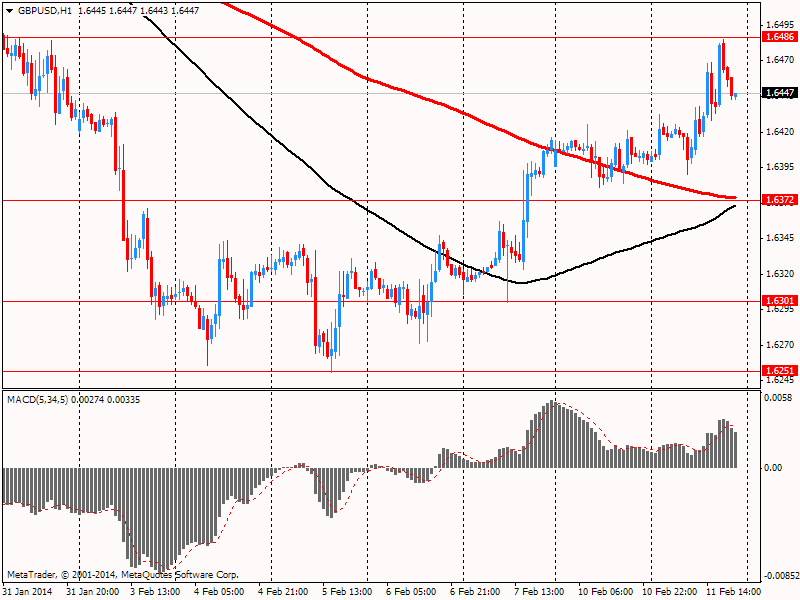Select the -0.00852 MACD scale value
This screenshot has height=600, width=800.
(780, 577)
